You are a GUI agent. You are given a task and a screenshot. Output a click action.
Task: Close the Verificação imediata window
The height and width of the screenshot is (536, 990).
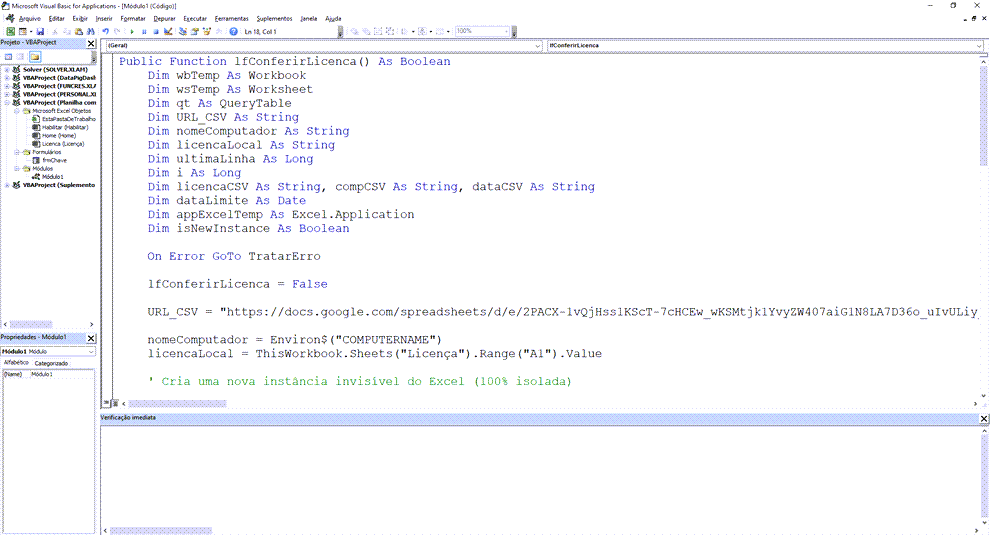point(983,418)
